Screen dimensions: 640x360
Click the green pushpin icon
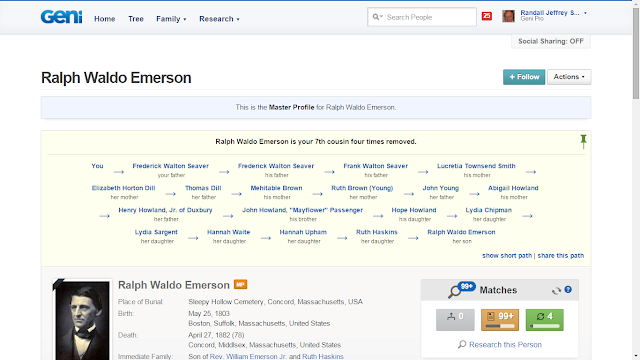pos(583,141)
